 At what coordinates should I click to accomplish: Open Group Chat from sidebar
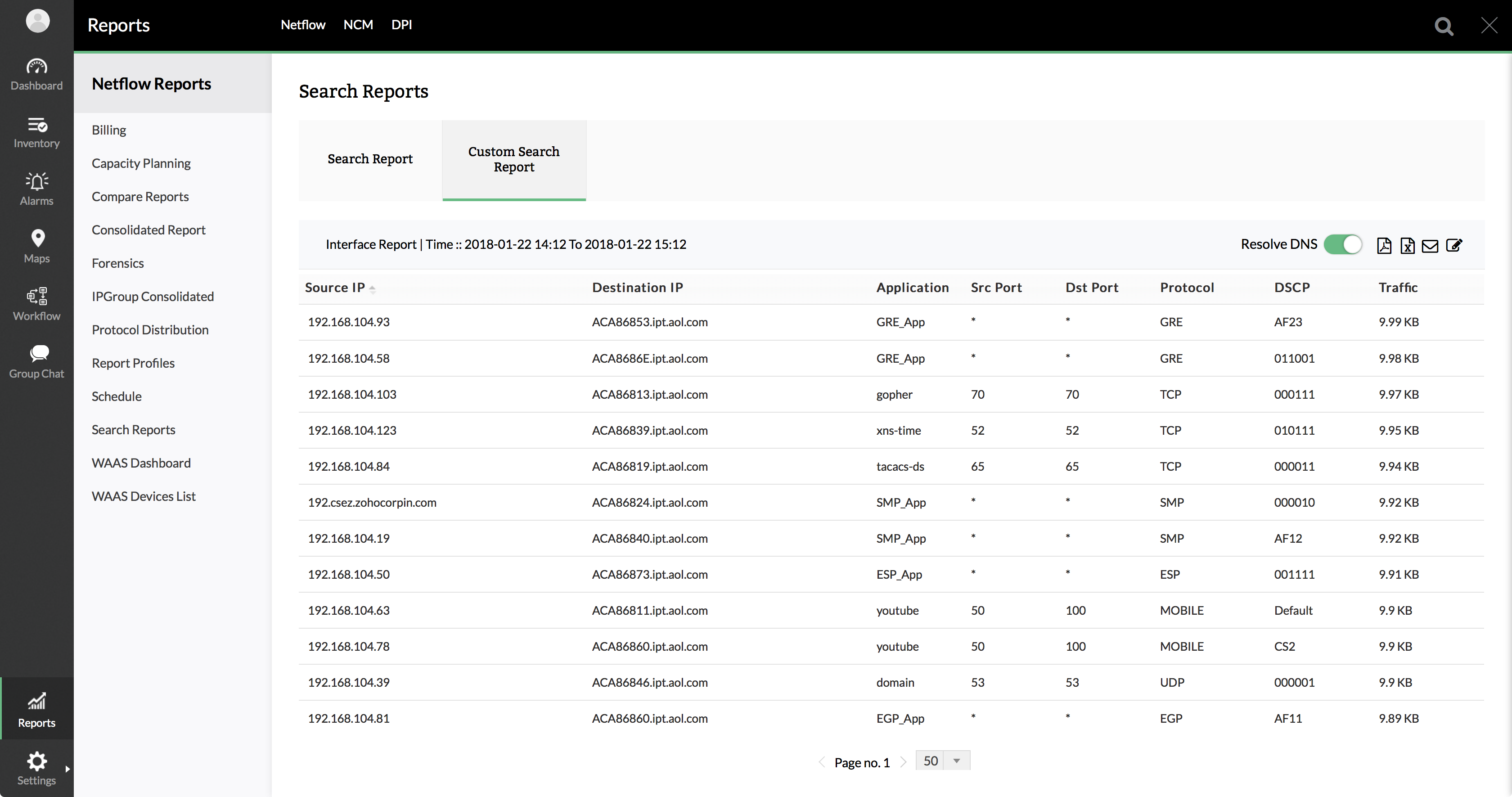point(36,361)
